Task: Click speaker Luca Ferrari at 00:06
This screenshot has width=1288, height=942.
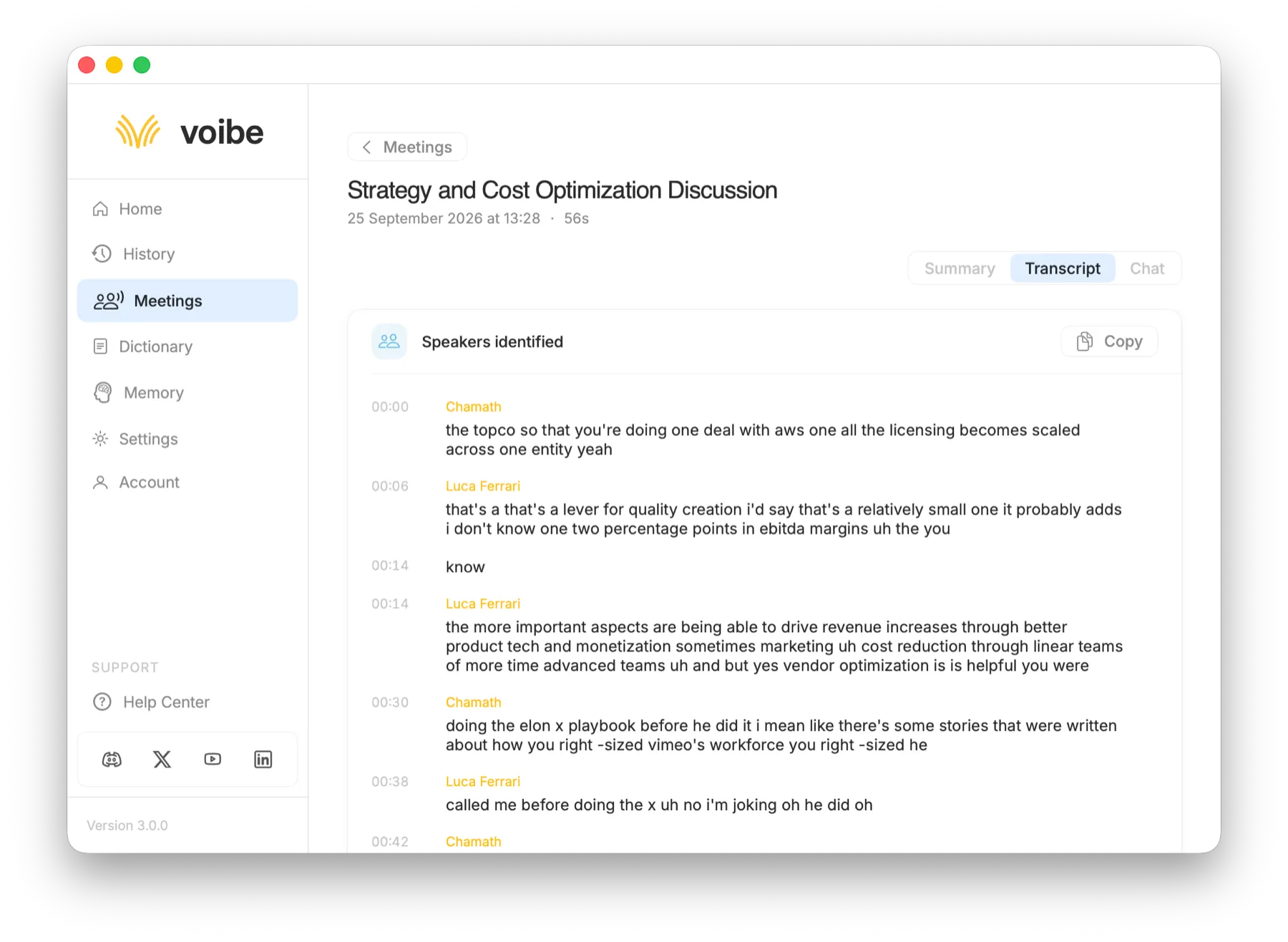Action: [483, 486]
